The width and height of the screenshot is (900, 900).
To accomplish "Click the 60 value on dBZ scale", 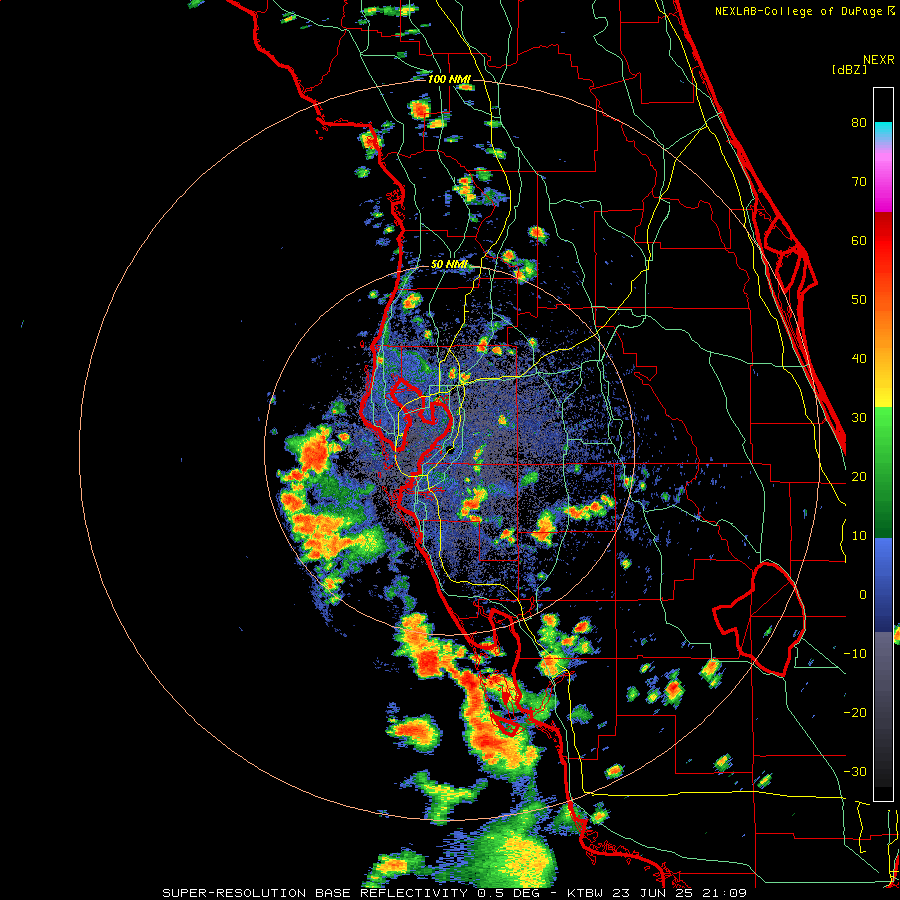I will coord(859,240).
